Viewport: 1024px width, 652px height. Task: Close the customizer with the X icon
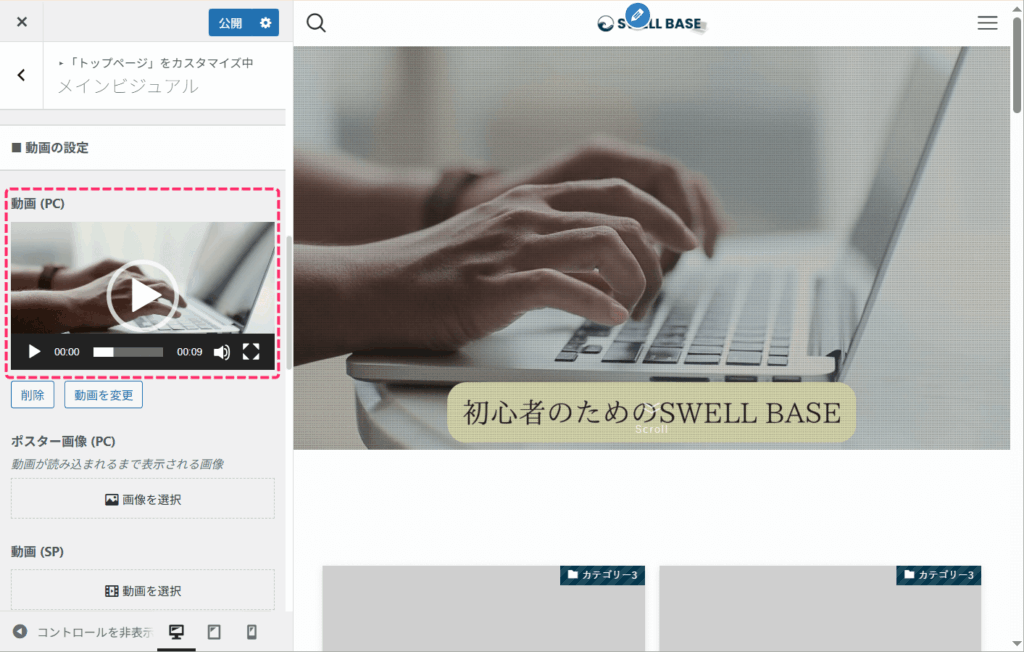click(22, 22)
